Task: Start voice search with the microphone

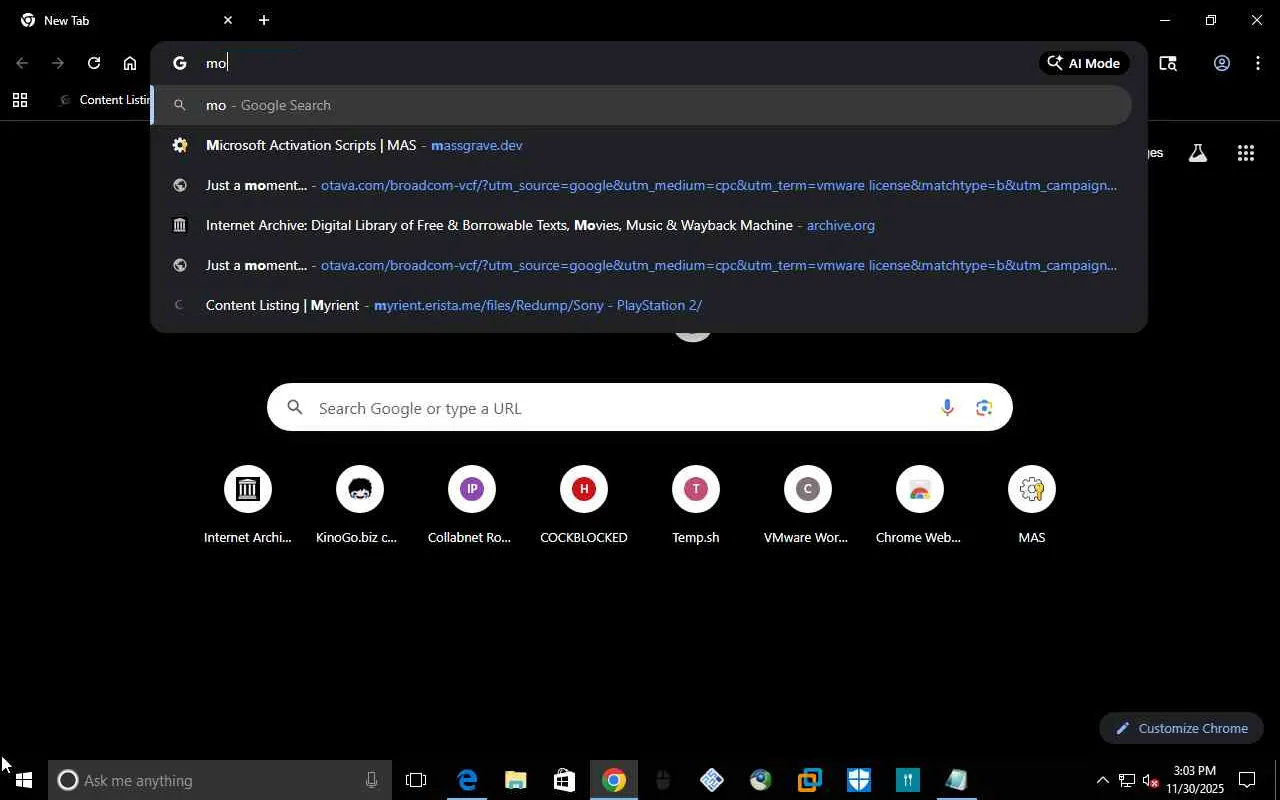Action: tap(947, 408)
